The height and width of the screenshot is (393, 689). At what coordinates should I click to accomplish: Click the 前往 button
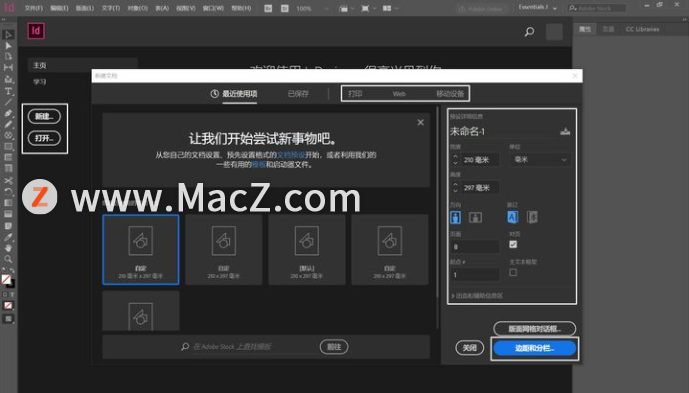click(x=334, y=347)
